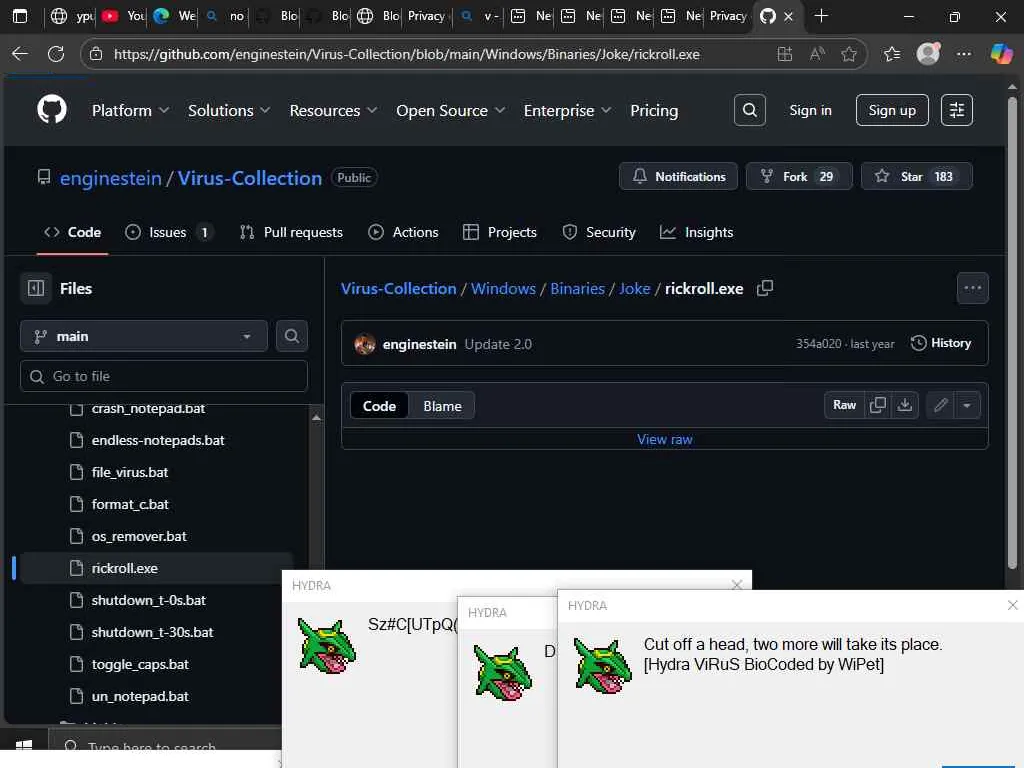Viewport: 1024px width, 768px height.
Task: Star the Virus-Collection repository
Action: tap(916, 176)
